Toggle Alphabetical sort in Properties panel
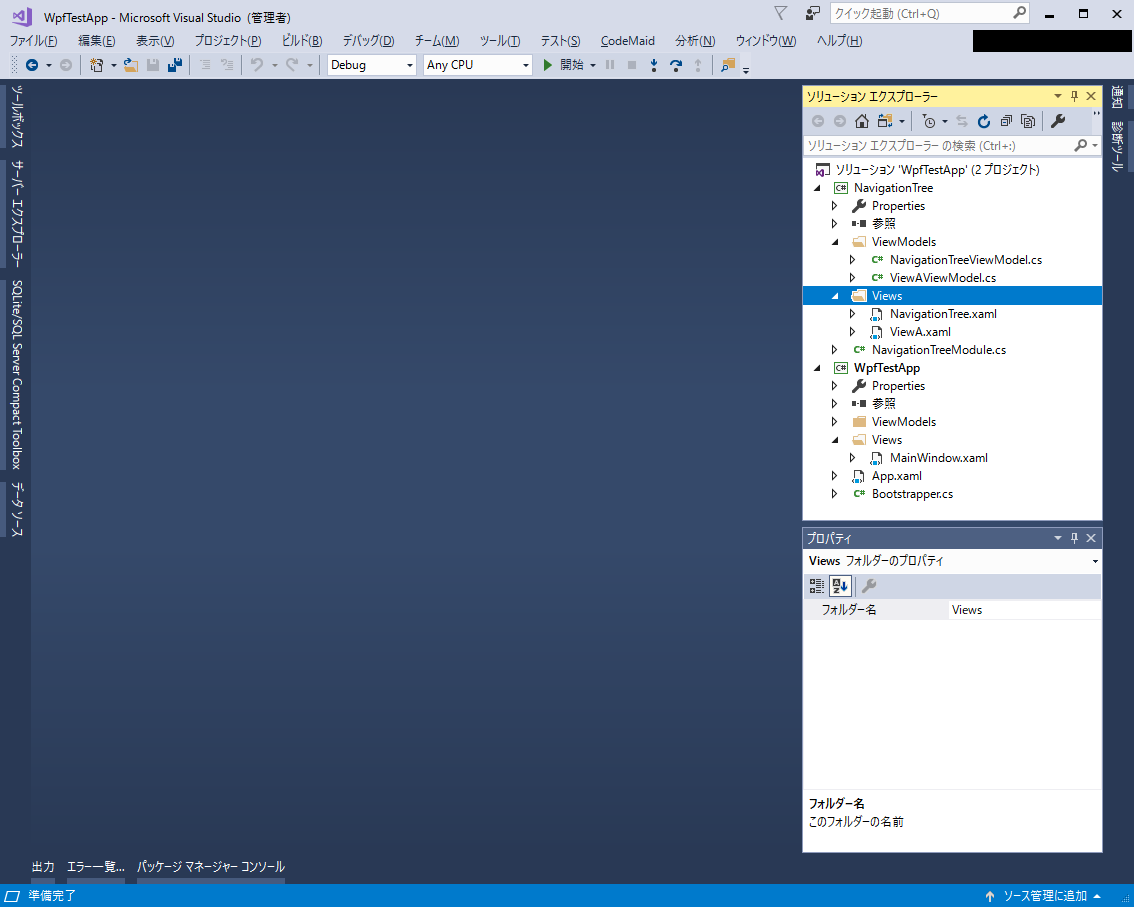The image size is (1134, 907). [x=840, y=586]
